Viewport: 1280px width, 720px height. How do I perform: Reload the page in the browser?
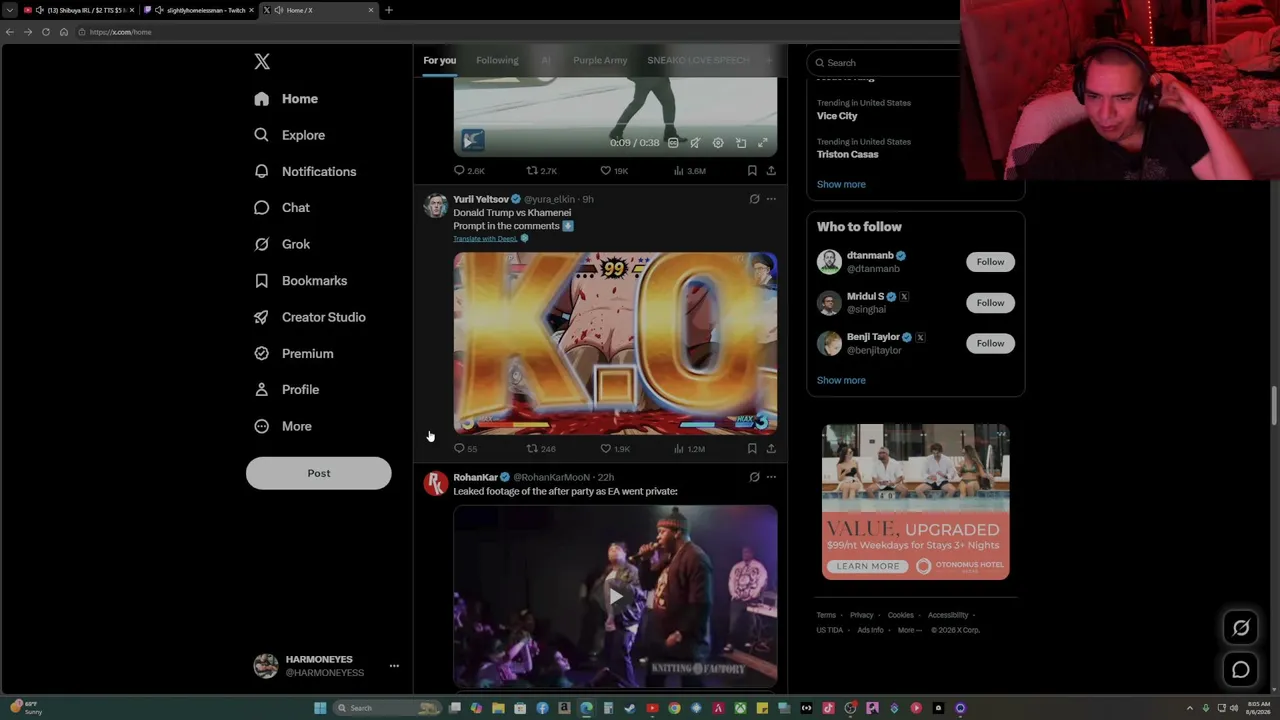coord(45,32)
